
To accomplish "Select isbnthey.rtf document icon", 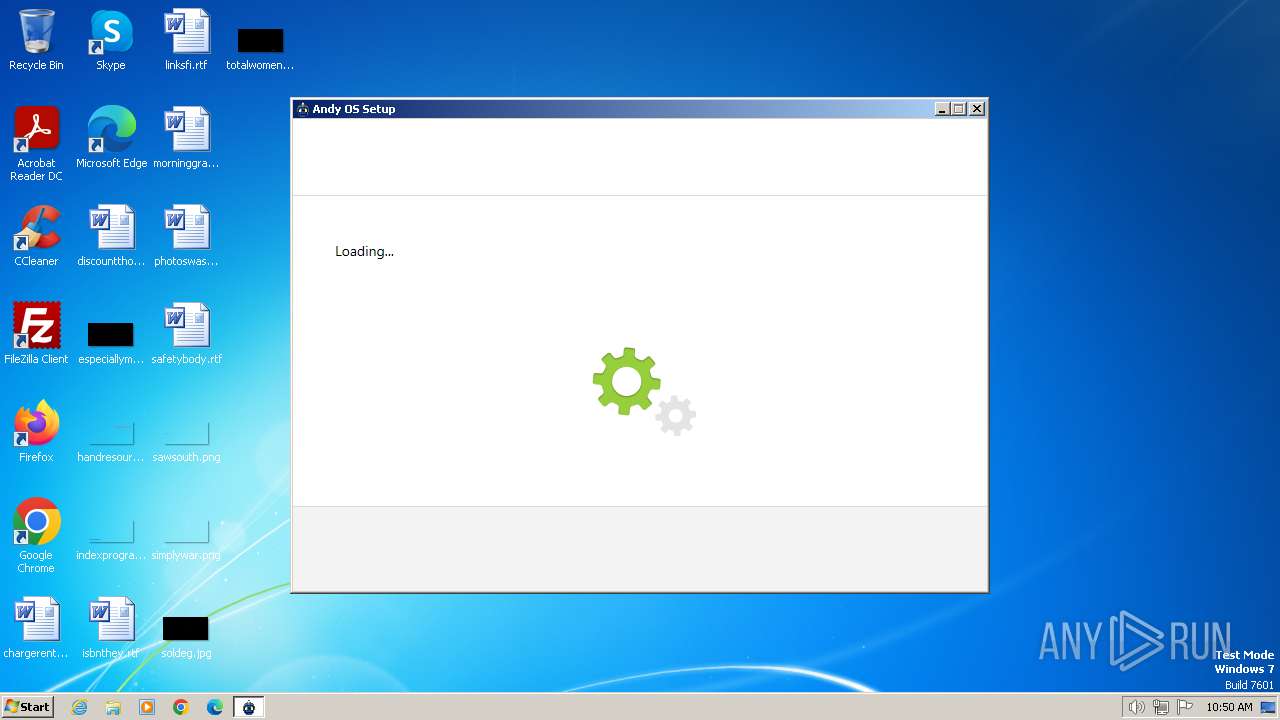I will (x=111, y=627).
